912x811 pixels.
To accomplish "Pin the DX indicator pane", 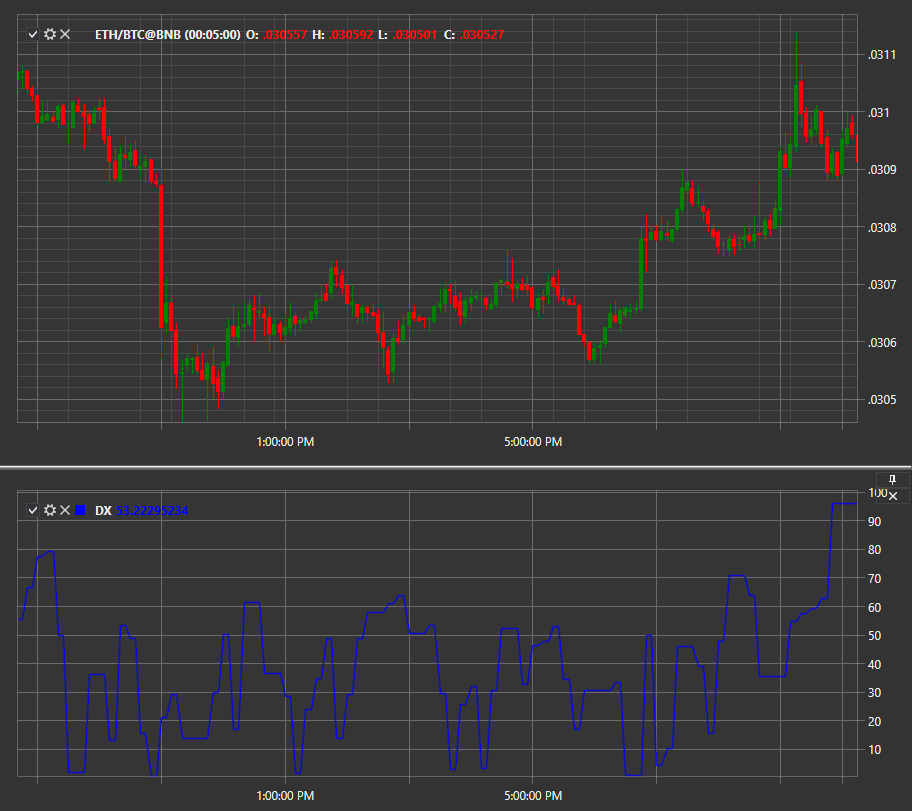I will tap(893, 480).
